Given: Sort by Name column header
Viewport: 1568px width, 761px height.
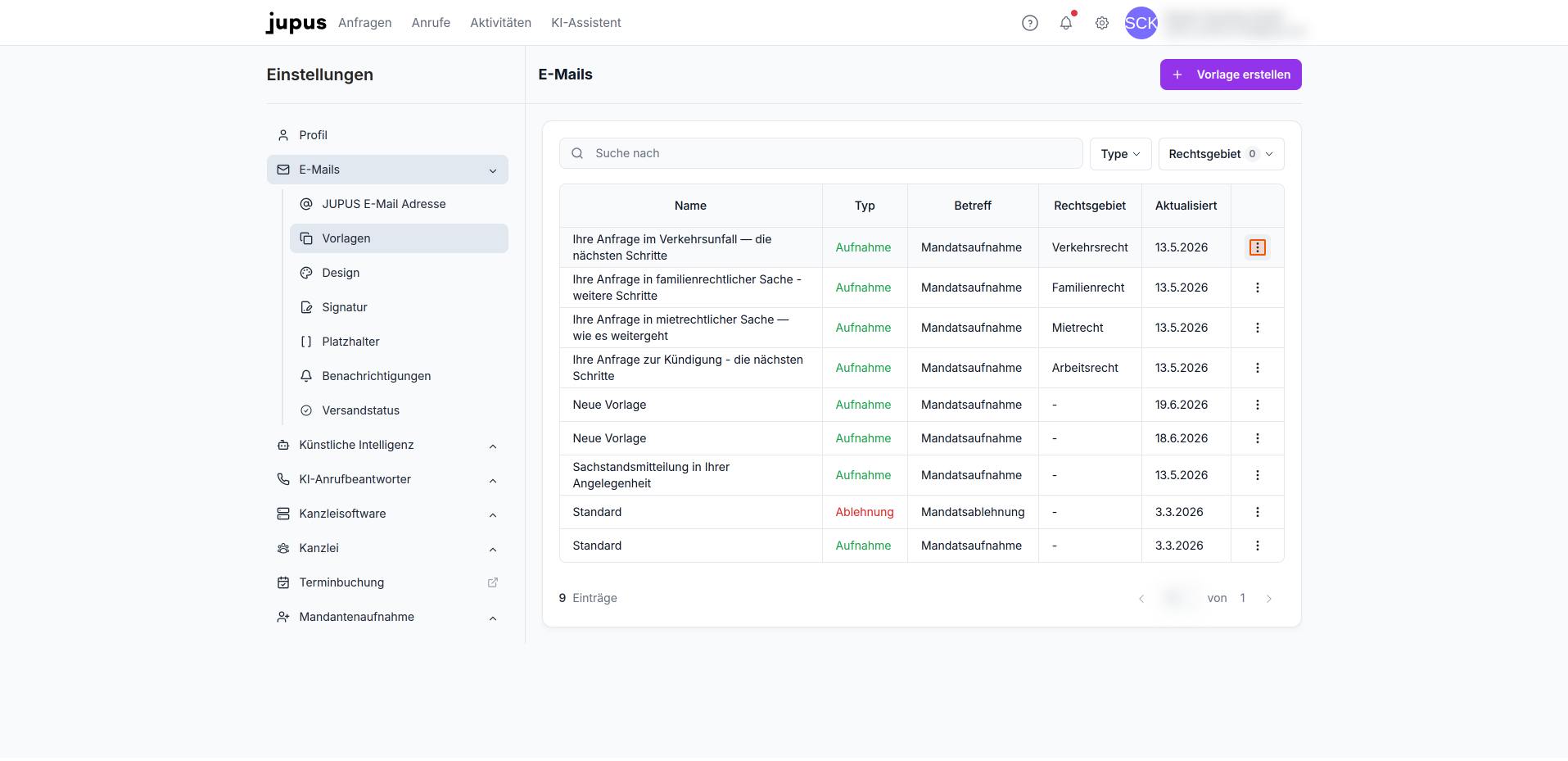Looking at the screenshot, I should coord(690,206).
